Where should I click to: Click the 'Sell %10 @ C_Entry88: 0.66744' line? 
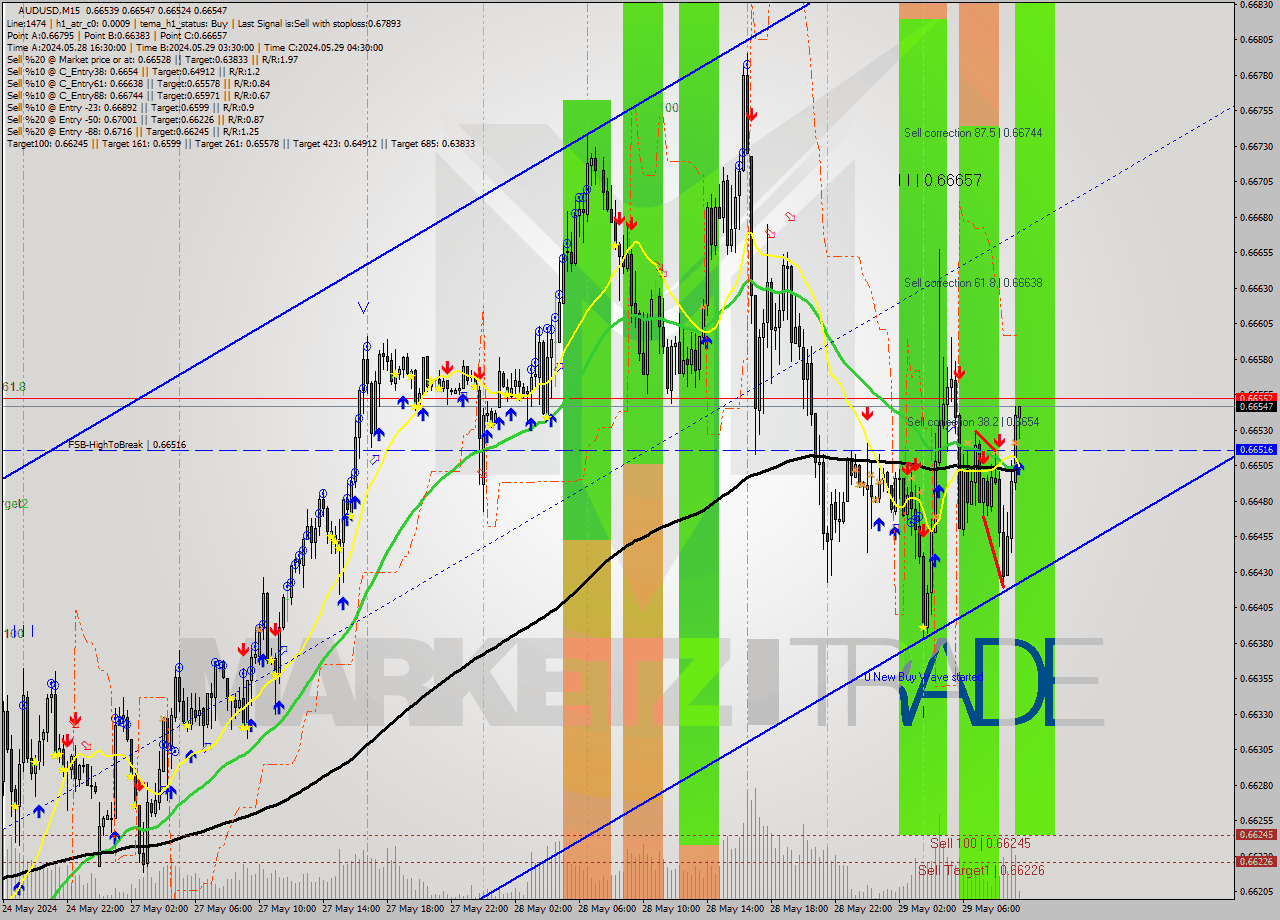[x=138, y=96]
